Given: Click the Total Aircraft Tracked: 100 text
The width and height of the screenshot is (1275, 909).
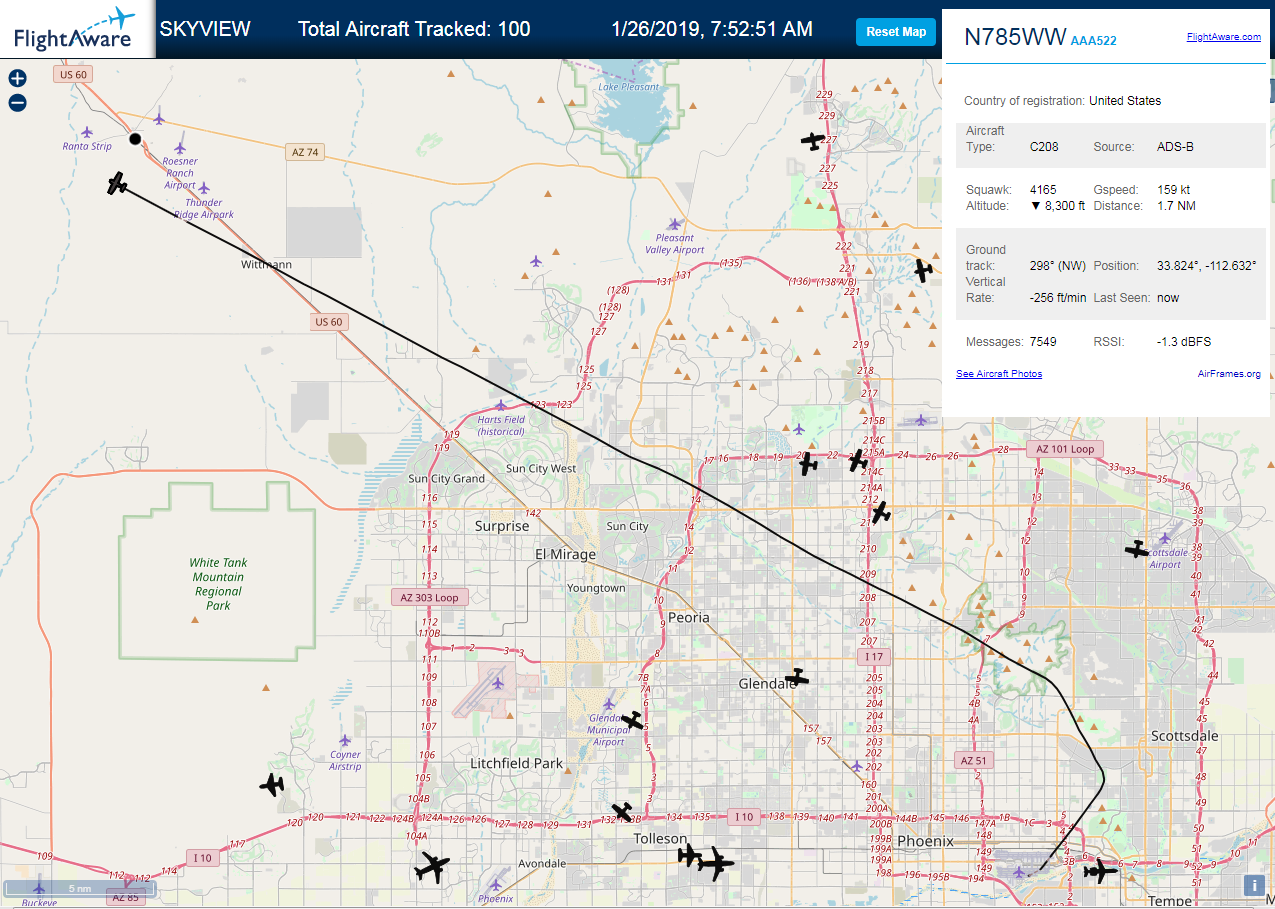Looking at the screenshot, I should coord(414,29).
